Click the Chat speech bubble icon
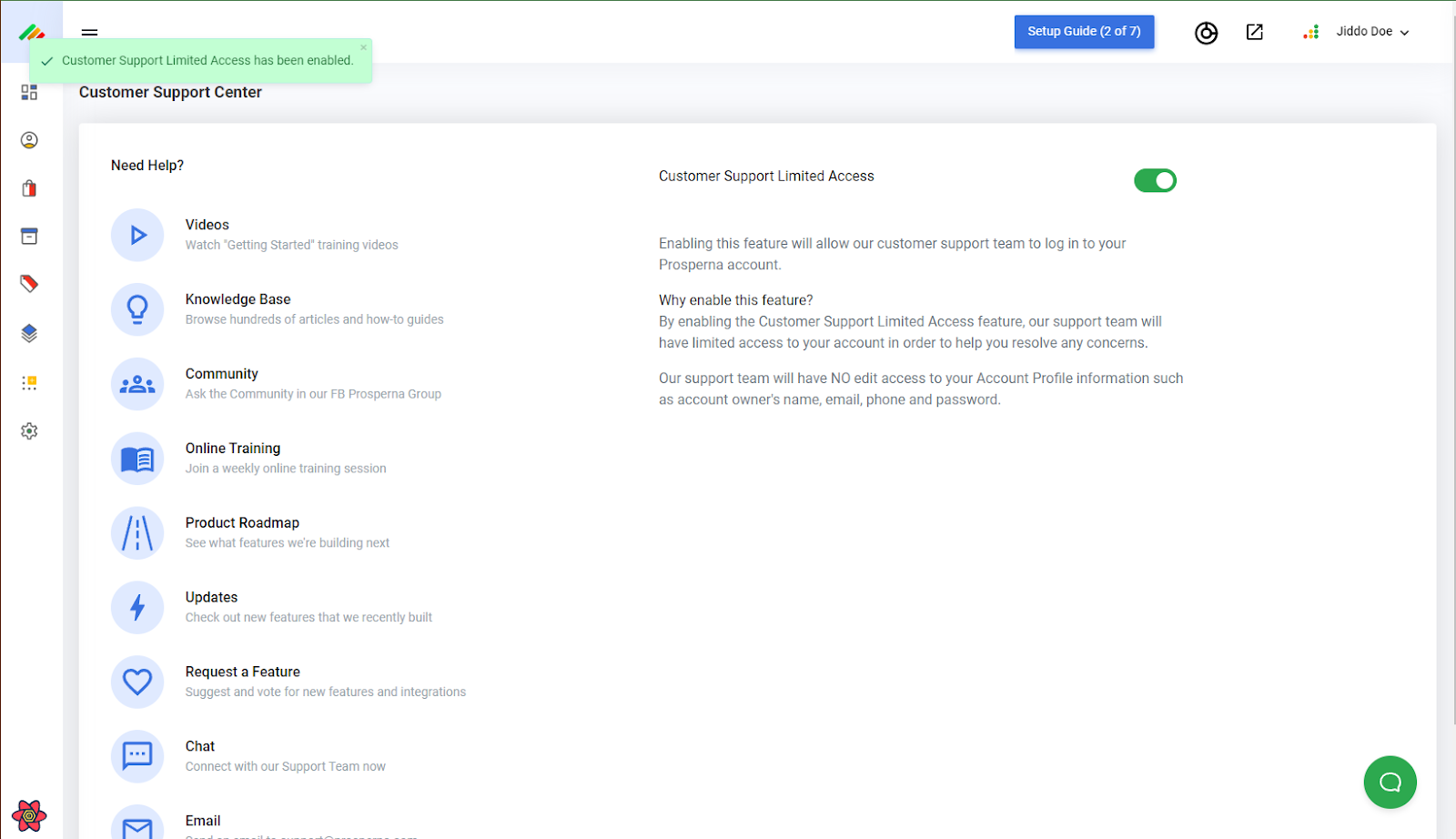 [x=137, y=756]
